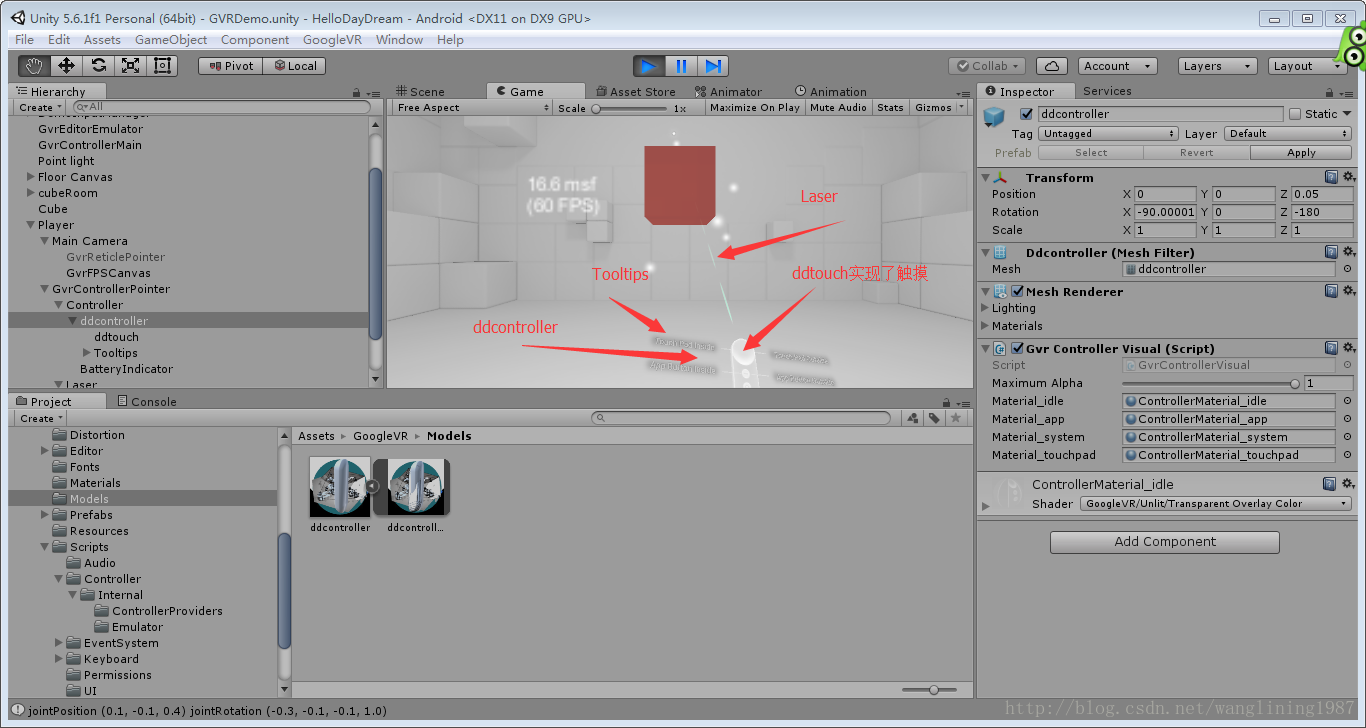
Task: Click the prefab Apply button
Action: [x=1301, y=153]
